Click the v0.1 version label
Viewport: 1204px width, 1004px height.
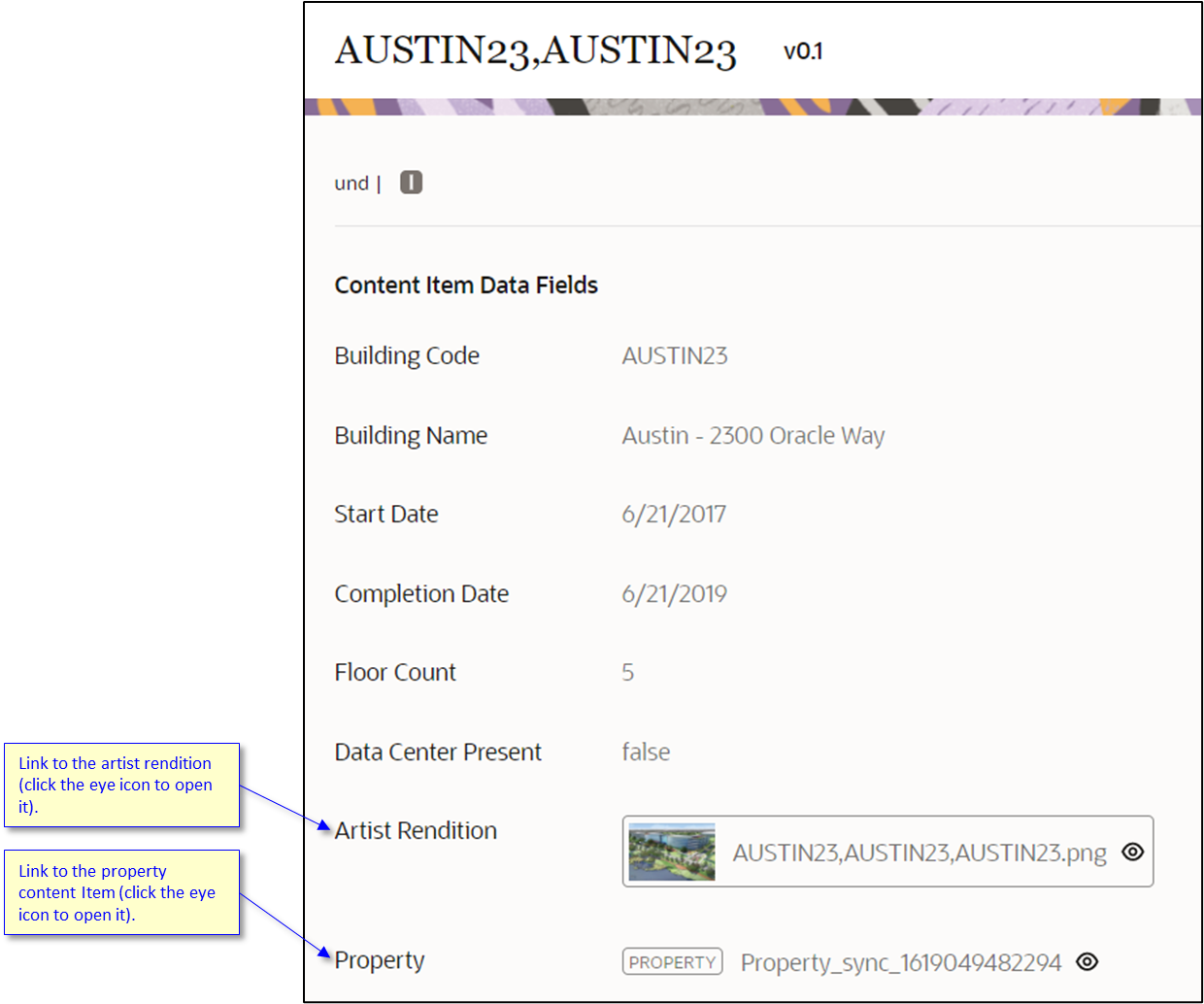point(803,51)
